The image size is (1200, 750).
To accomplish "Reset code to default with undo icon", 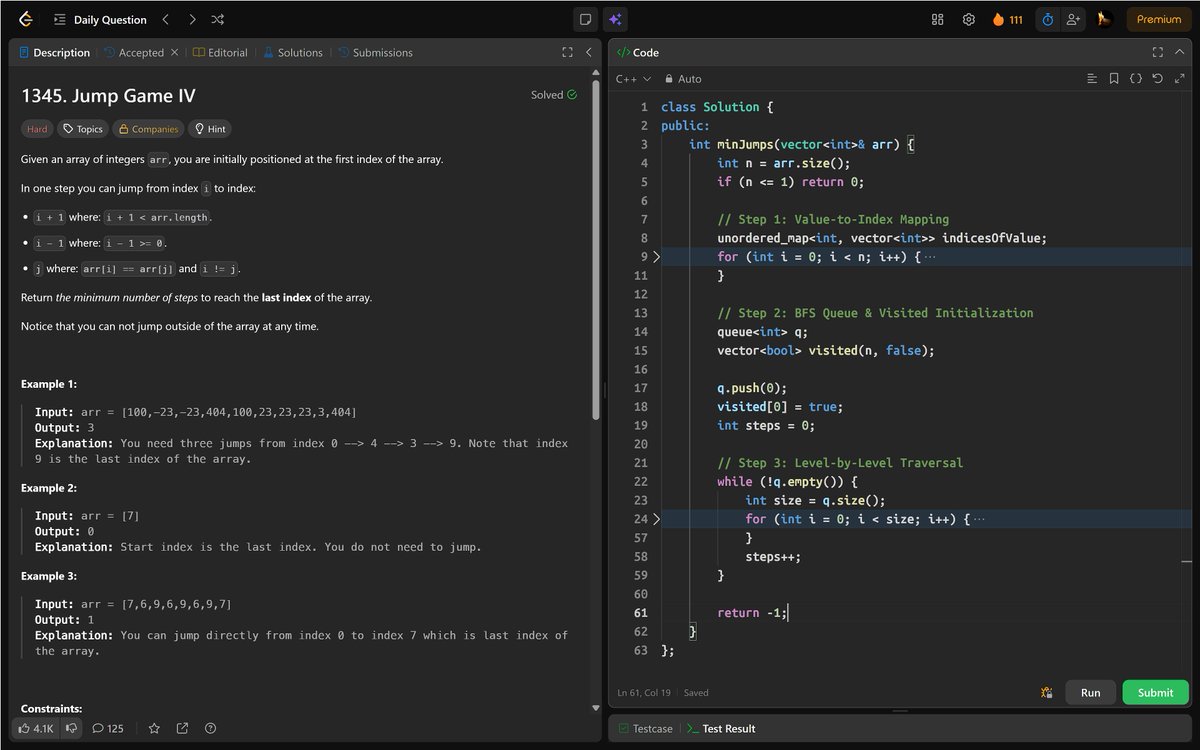I will [1157, 78].
